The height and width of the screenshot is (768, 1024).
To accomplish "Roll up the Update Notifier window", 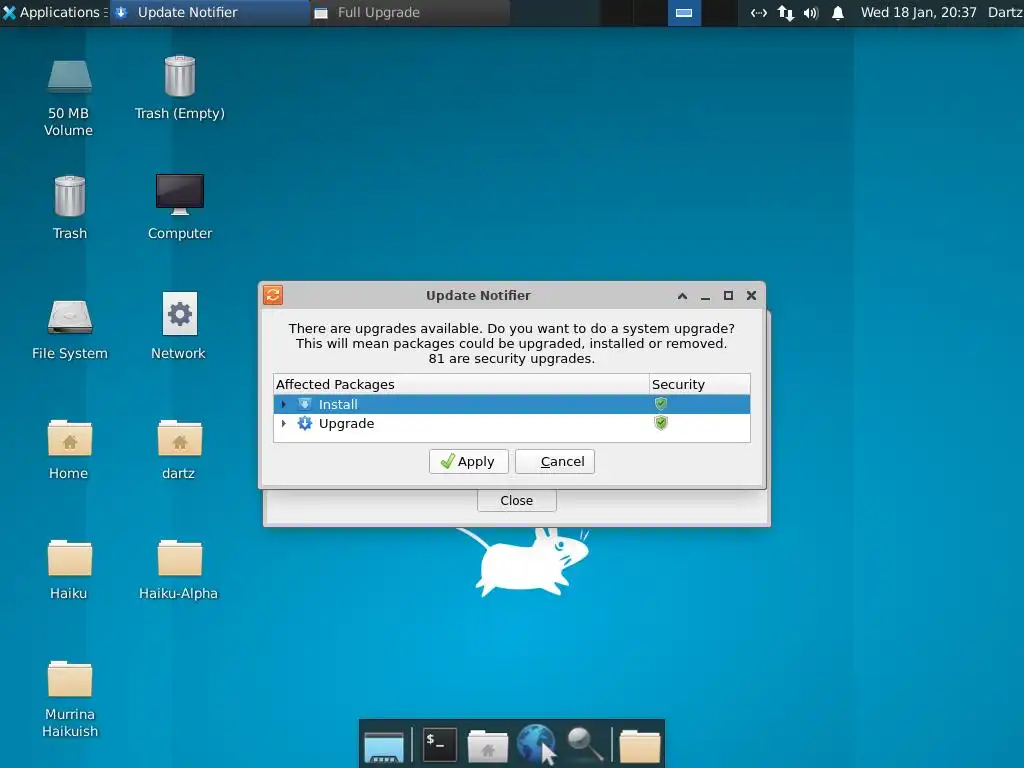I will point(682,296).
